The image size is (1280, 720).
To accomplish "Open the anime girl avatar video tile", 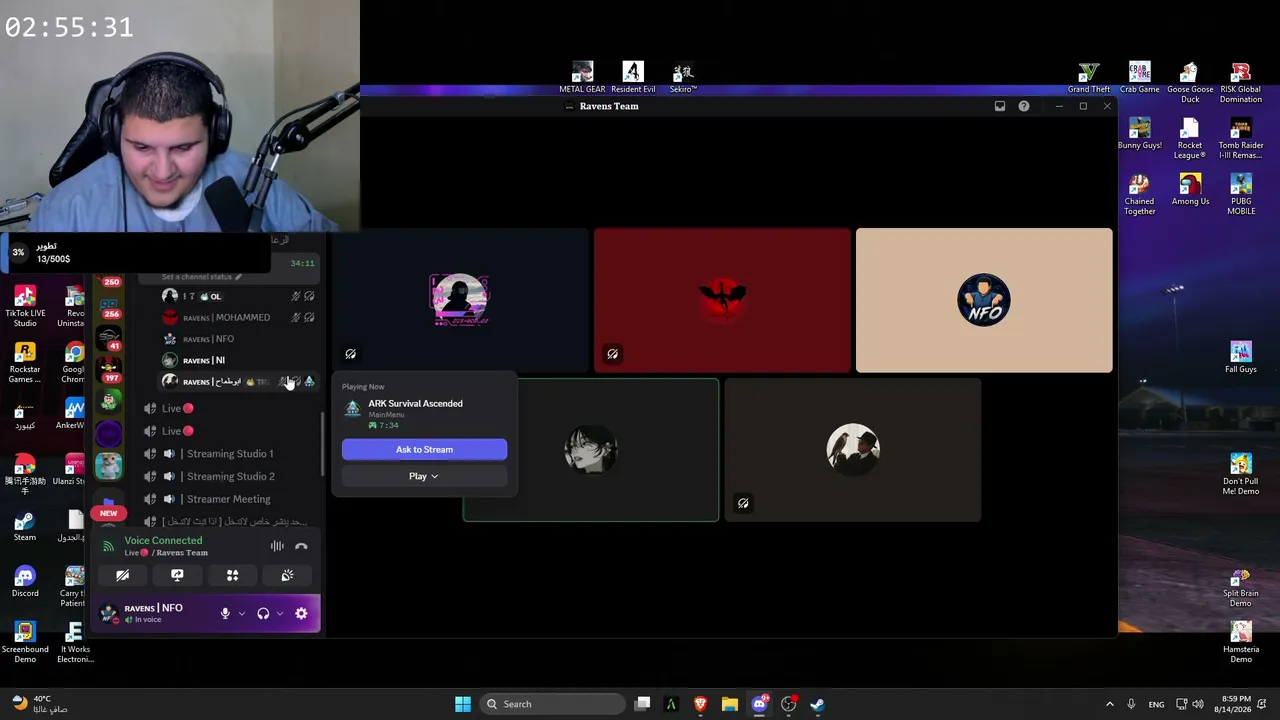I will pyautogui.click(x=590, y=450).
